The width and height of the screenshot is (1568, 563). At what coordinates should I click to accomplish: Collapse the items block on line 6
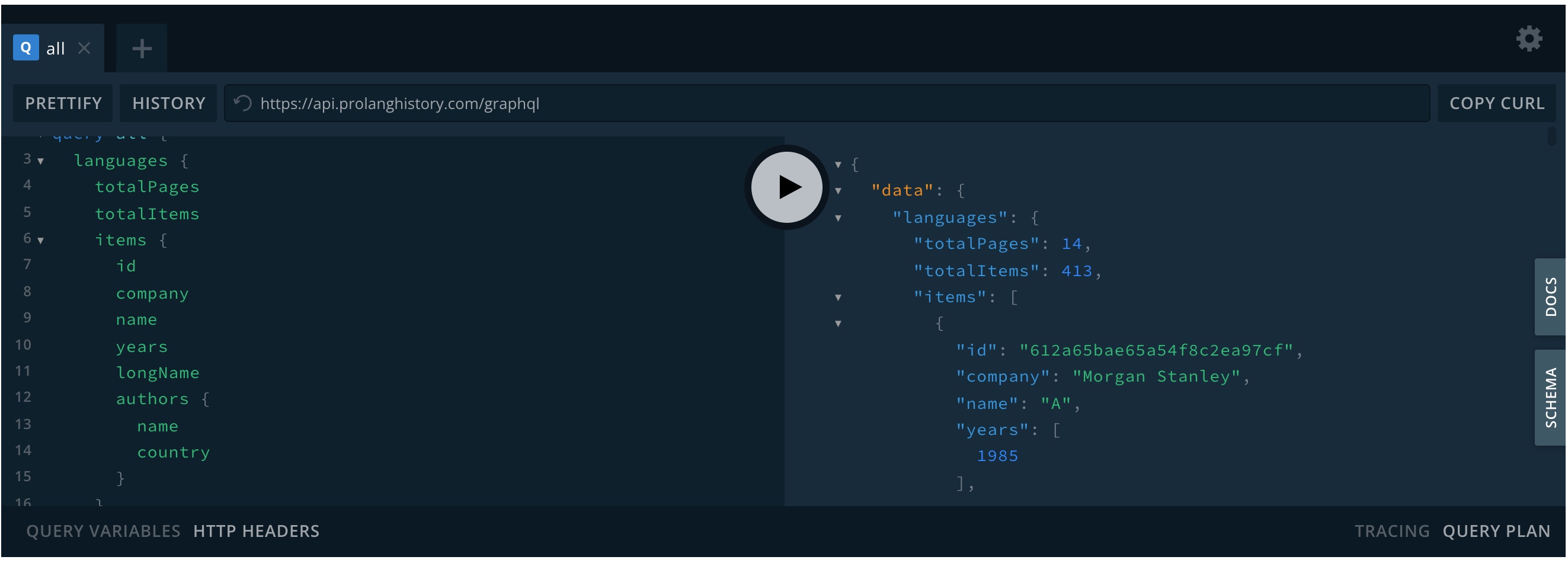coord(41,241)
